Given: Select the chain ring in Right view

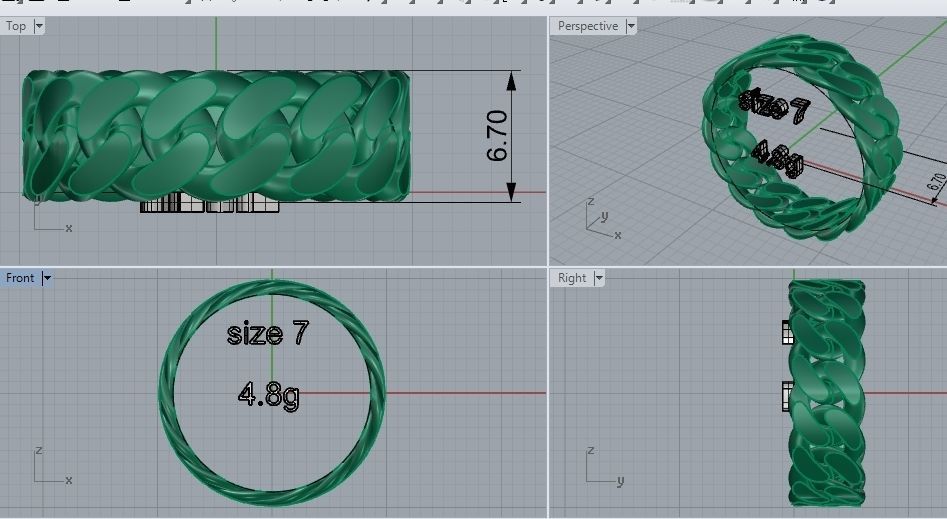Looking at the screenshot, I should point(827,393).
